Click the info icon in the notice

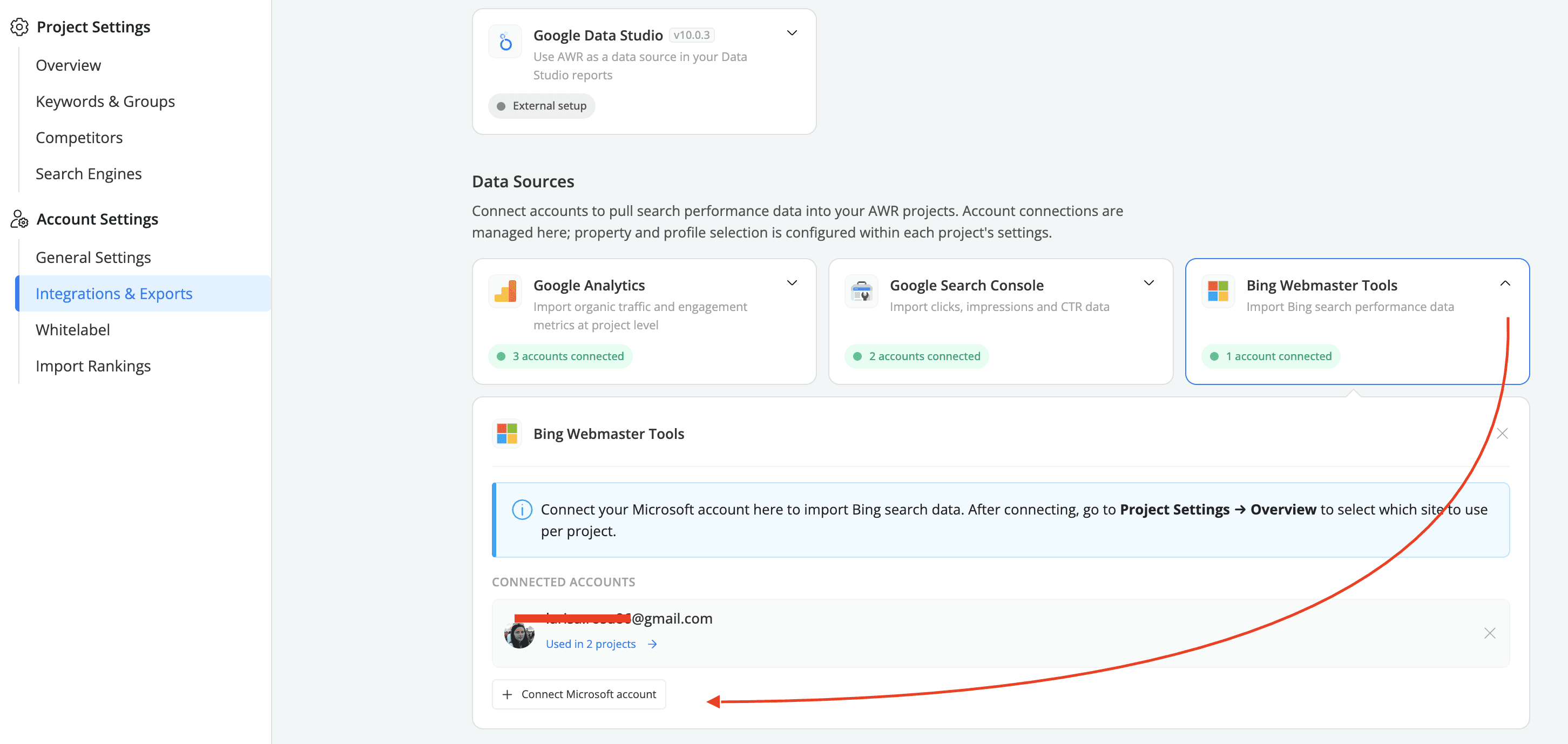pos(522,510)
